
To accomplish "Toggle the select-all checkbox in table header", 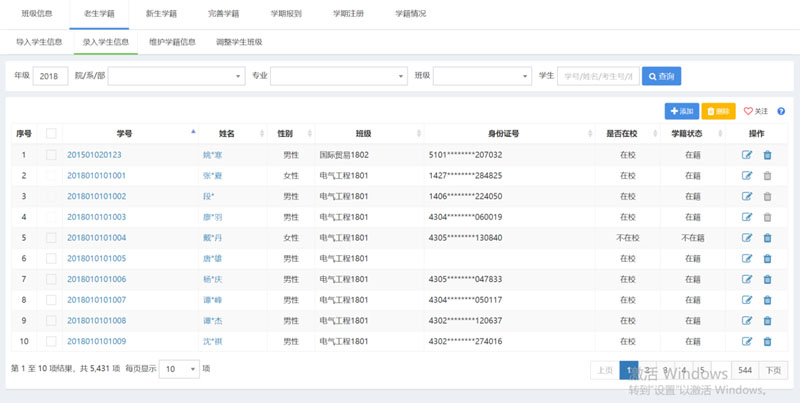I will point(51,133).
